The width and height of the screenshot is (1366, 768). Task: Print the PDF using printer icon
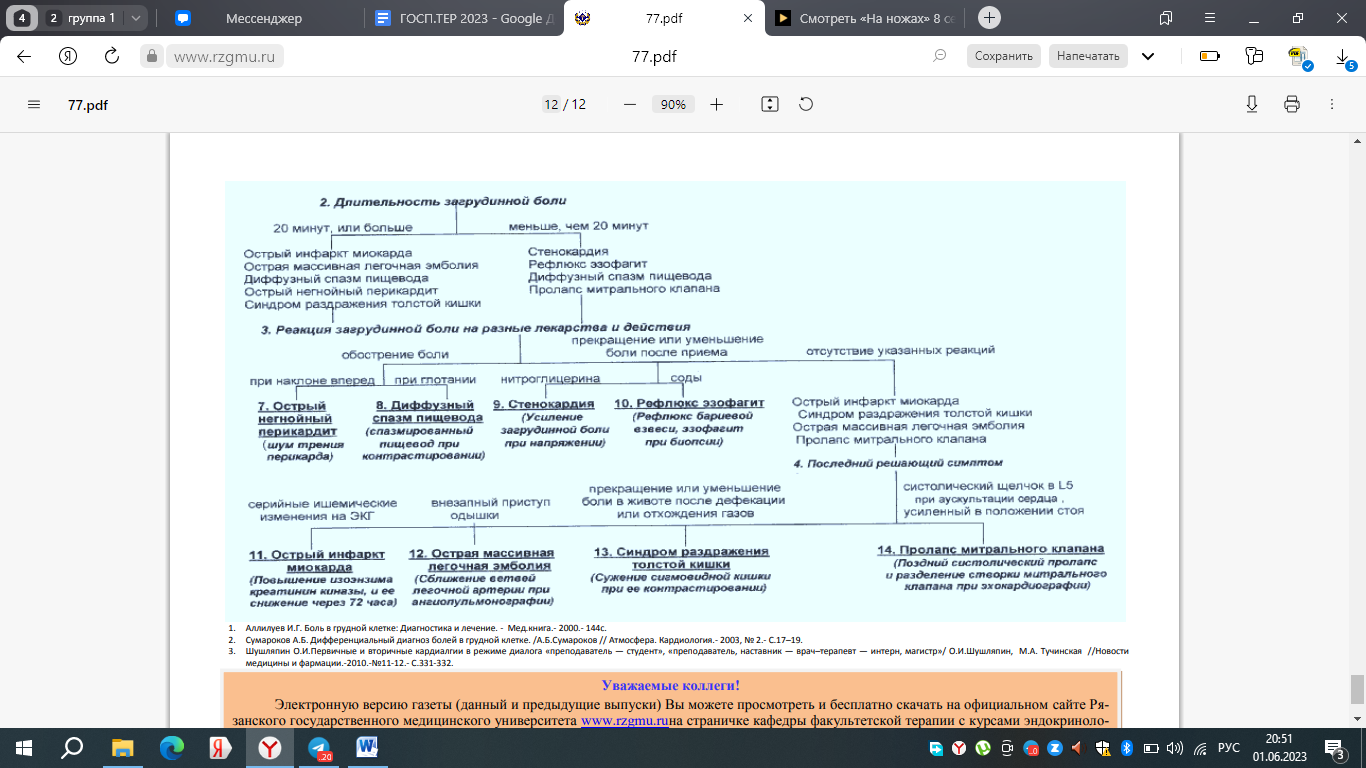tap(1291, 104)
